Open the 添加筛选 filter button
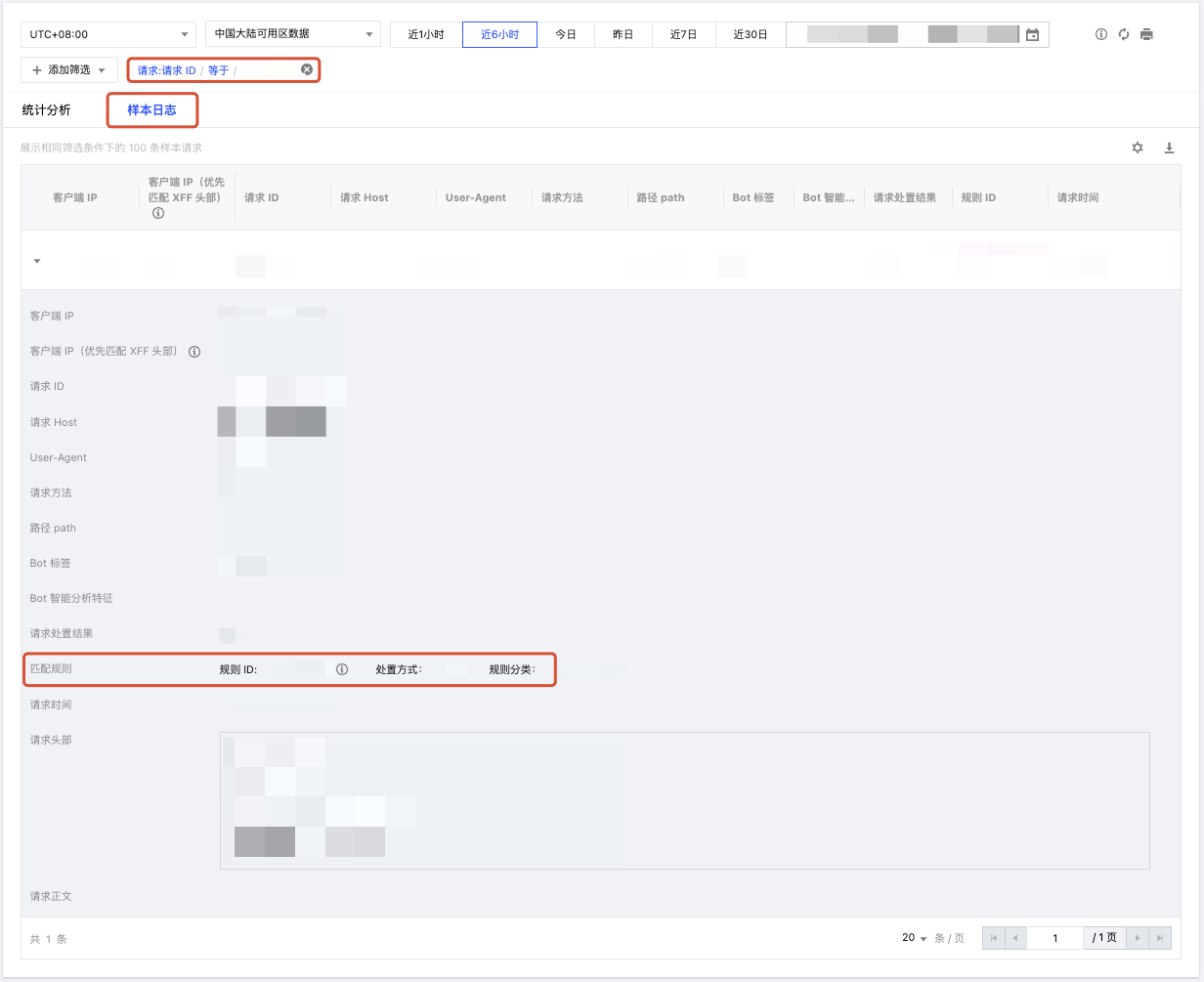Image resolution: width=1204 pixels, height=982 pixels. (x=69, y=70)
